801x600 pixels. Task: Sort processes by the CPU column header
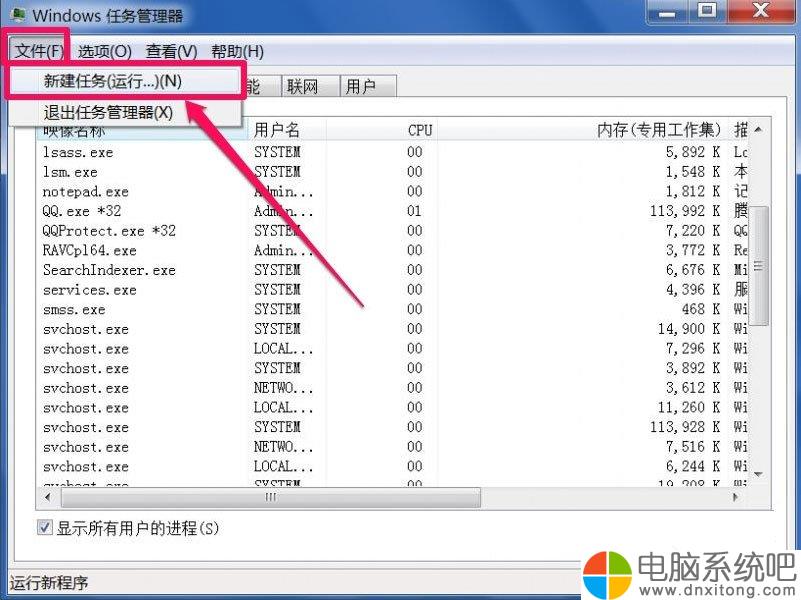[x=382, y=130]
